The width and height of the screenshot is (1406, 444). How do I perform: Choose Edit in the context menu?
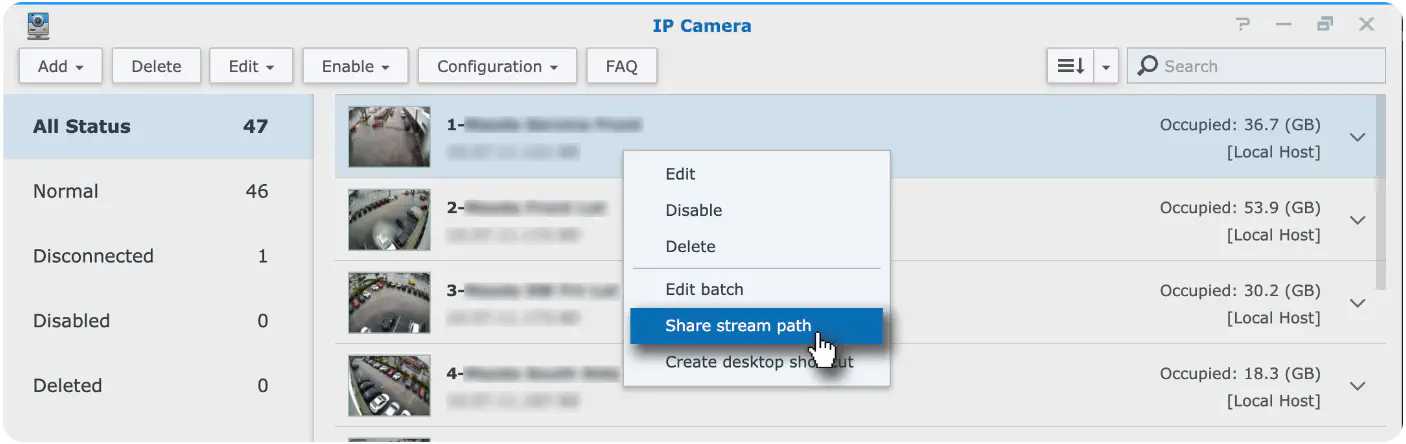coord(756,174)
